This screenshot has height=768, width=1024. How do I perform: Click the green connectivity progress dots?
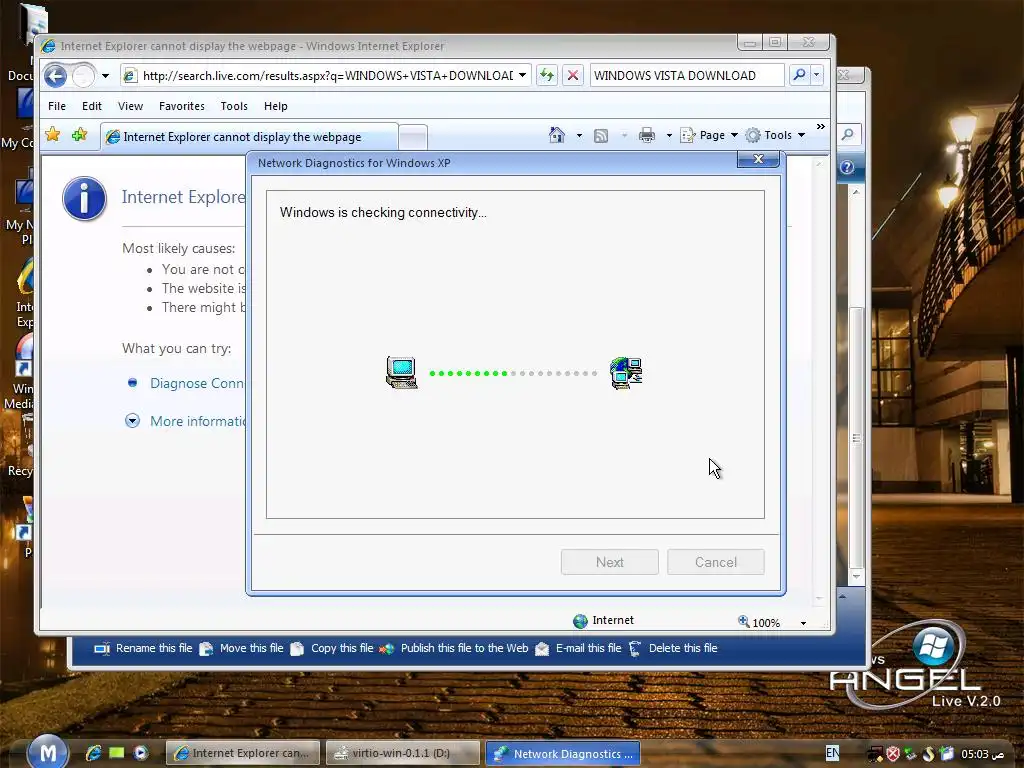[x=468, y=374]
